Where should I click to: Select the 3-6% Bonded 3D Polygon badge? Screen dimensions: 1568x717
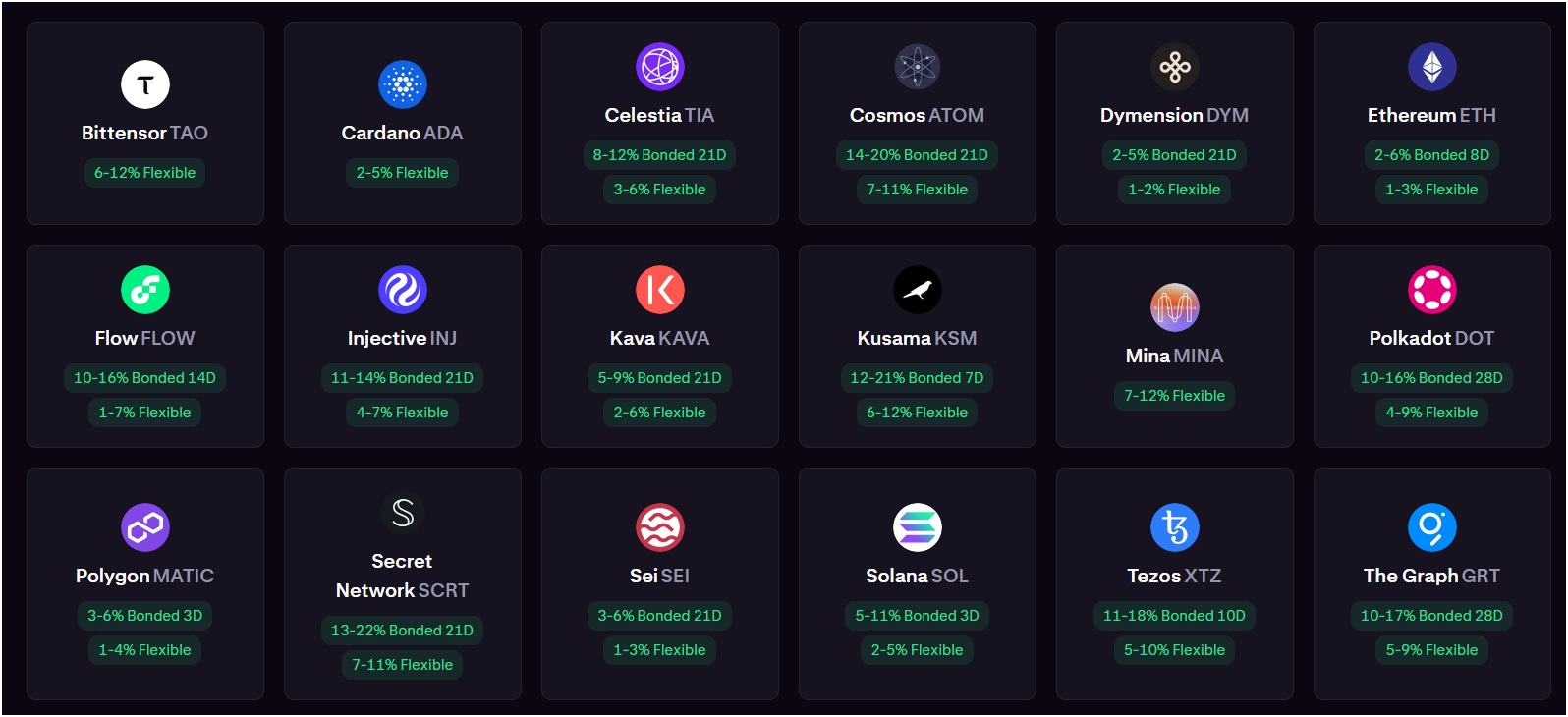pyautogui.click(x=145, y=616)
